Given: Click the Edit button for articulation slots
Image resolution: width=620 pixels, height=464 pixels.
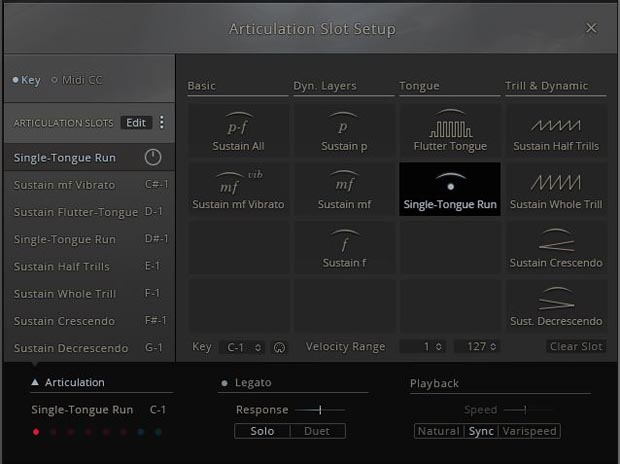Looking at the screenshot, I should [136, 123].
